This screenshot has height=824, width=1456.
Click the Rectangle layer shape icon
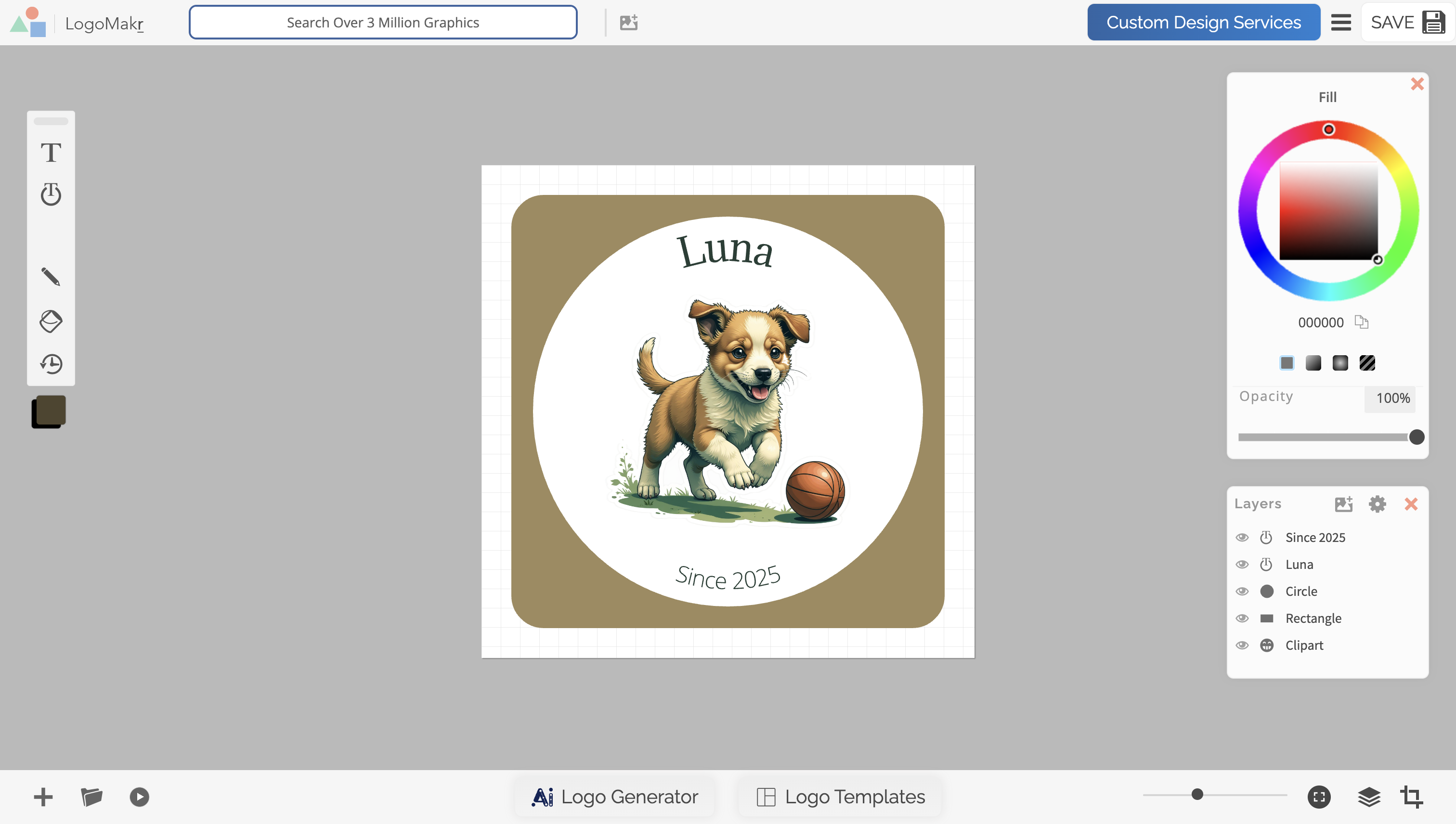tap(1267, 618)
